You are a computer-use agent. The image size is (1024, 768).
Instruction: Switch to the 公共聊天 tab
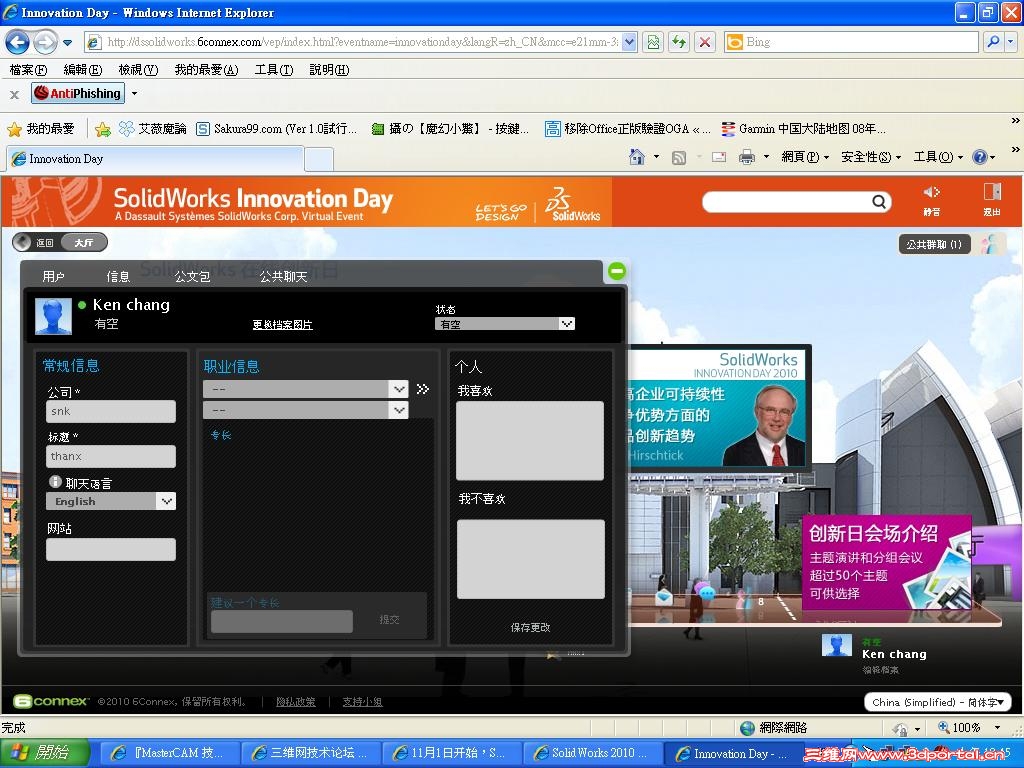(283, 276)
